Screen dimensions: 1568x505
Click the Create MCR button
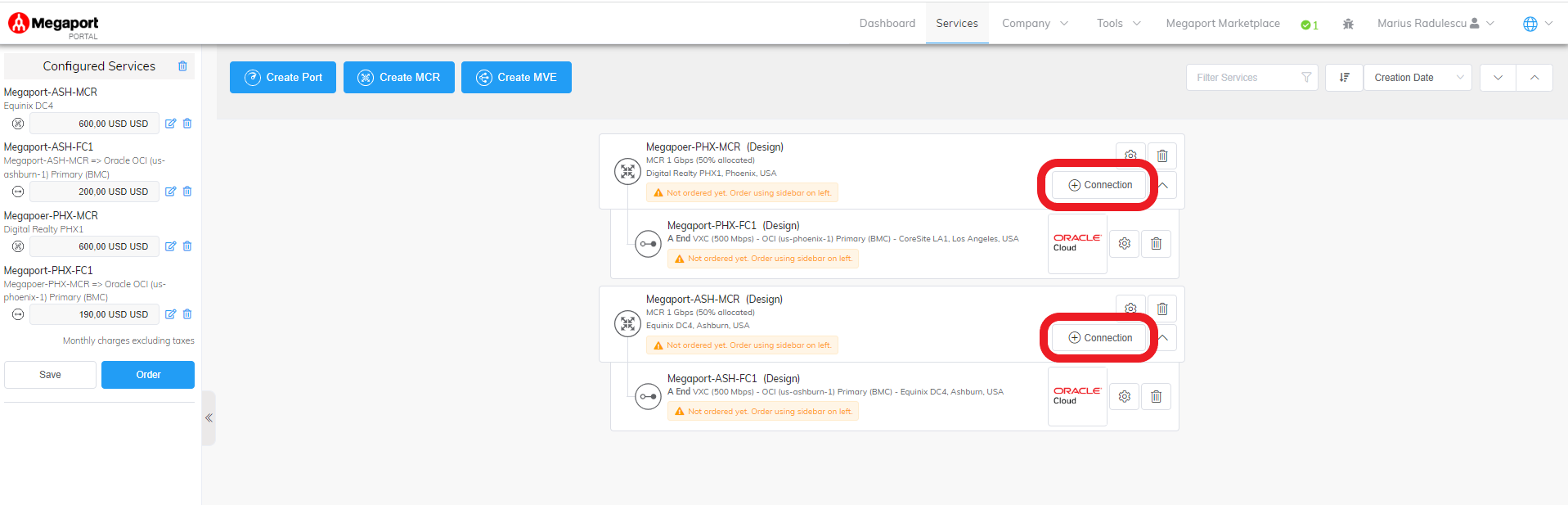point(399,78)
